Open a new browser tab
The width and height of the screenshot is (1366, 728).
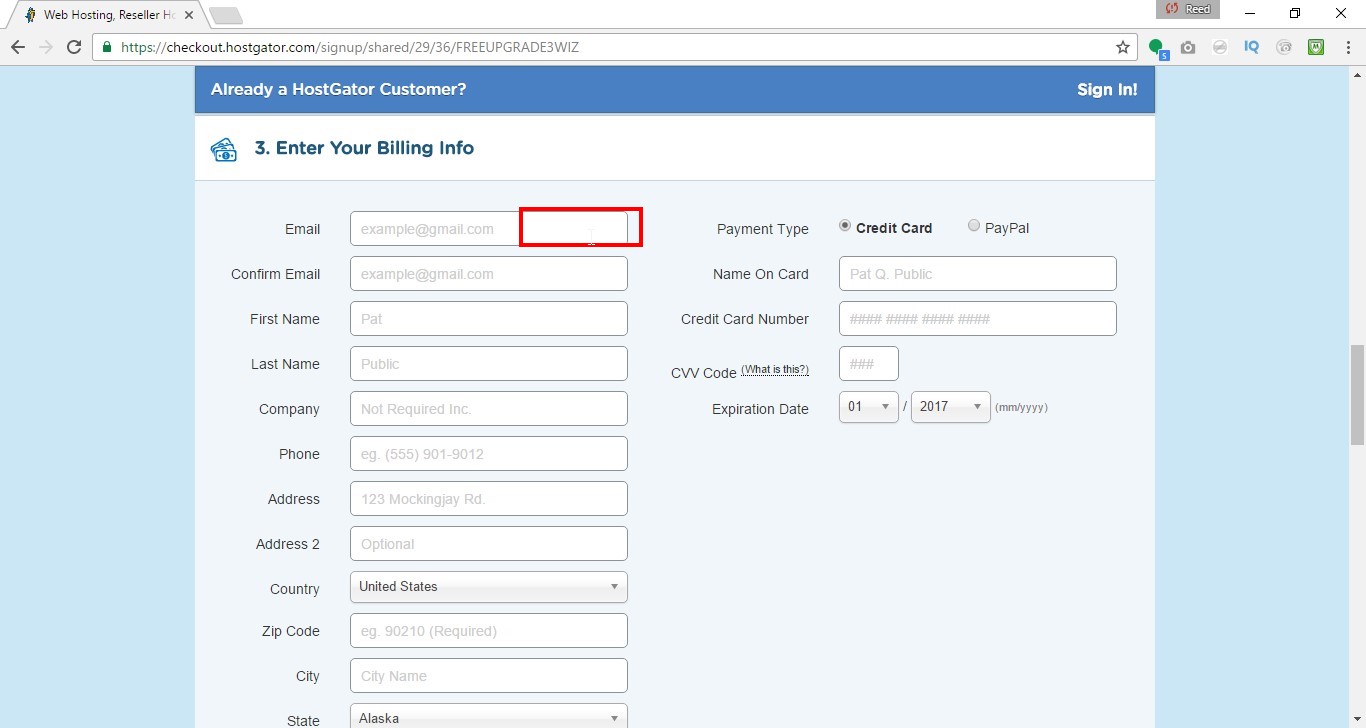226,15
